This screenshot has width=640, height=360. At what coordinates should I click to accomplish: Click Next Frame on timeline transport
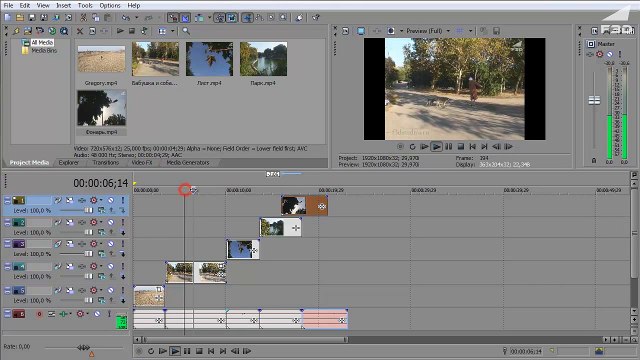[247, 351]
